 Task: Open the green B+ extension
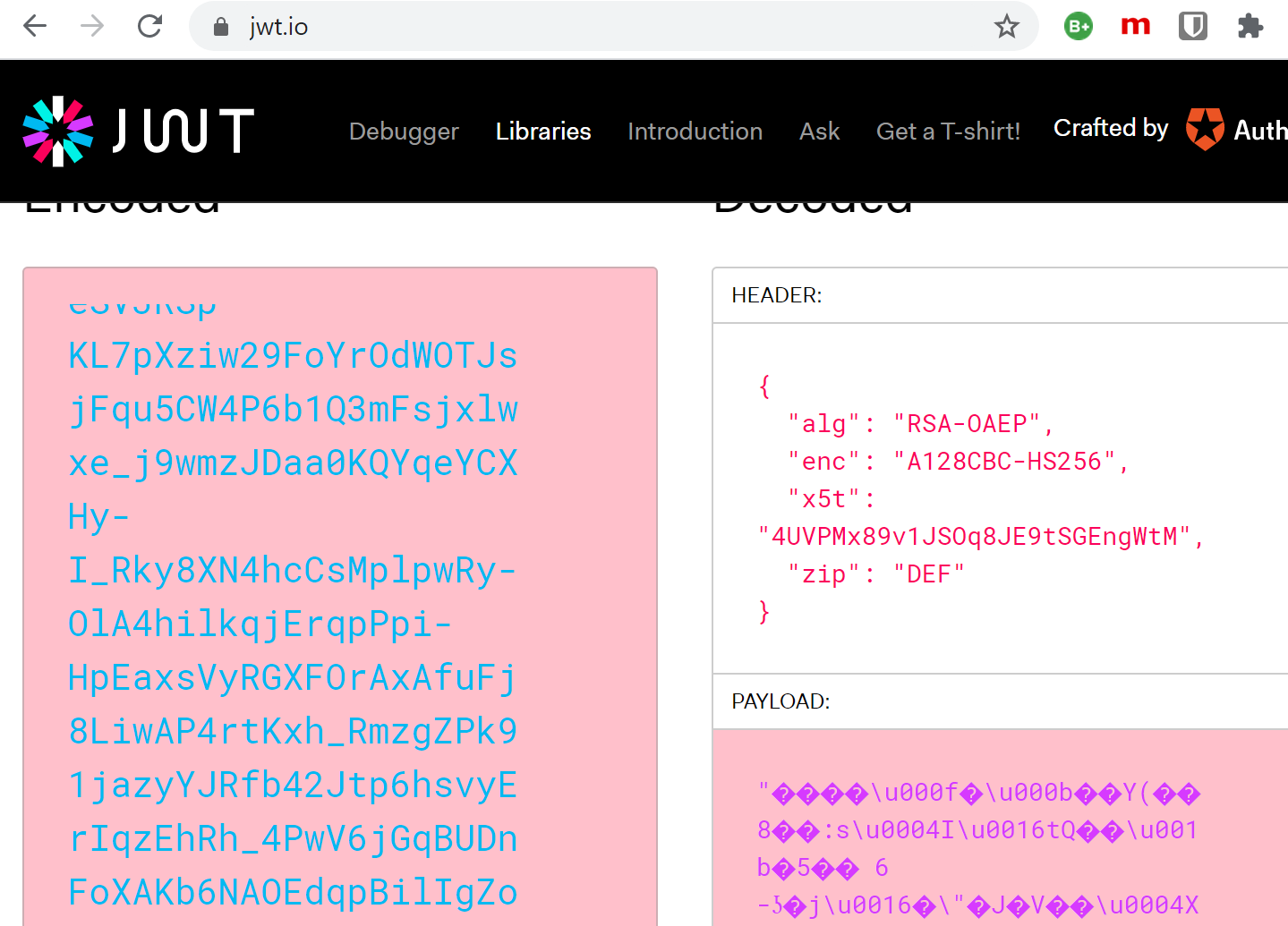click(1079, 27)
